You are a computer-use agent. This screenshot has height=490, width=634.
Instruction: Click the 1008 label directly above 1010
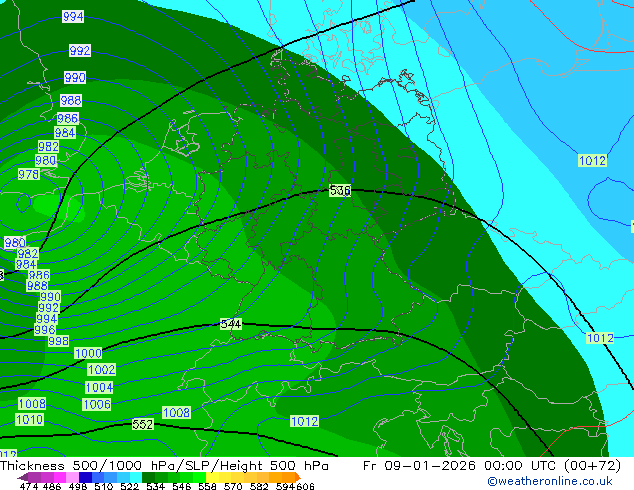tap(32, 403)
